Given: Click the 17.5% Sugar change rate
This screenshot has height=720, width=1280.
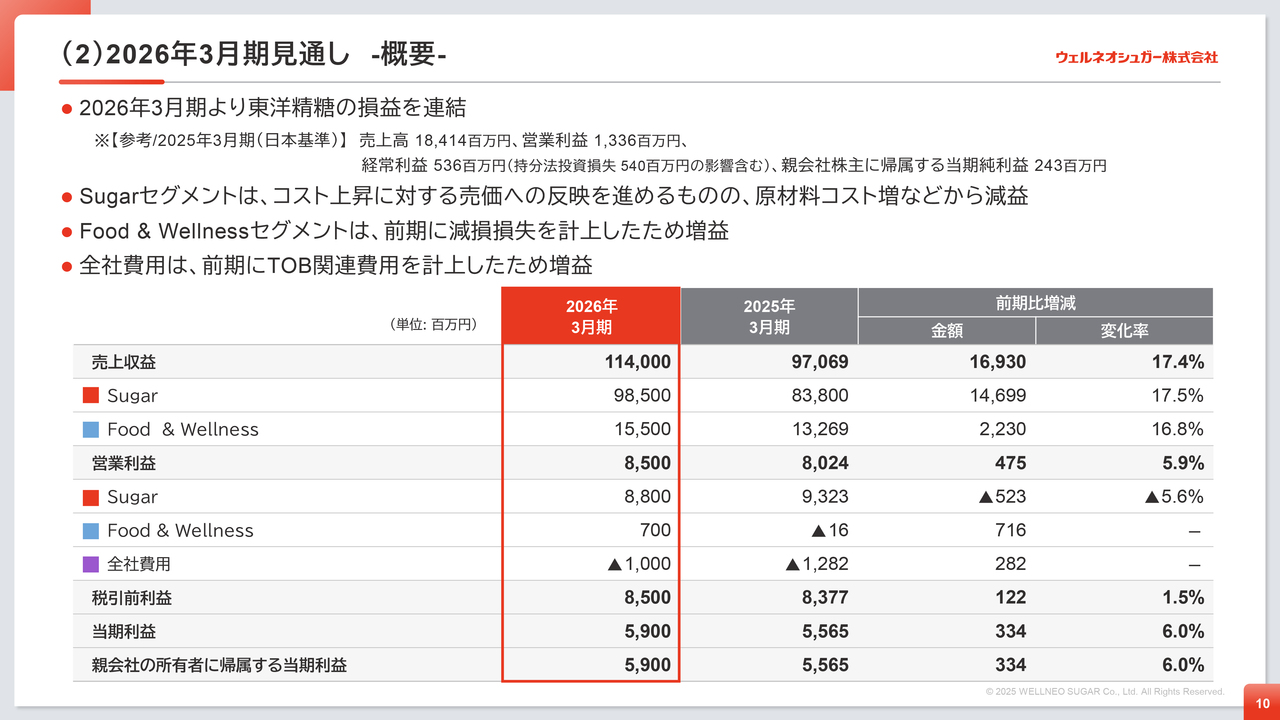Looking at the screenshot, I should pos(1176,396).
